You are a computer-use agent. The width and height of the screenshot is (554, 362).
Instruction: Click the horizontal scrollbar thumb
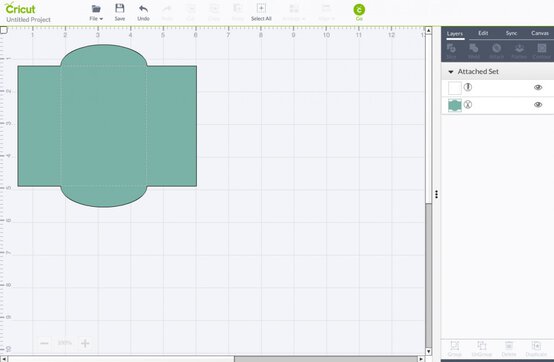tap(326, 359)
